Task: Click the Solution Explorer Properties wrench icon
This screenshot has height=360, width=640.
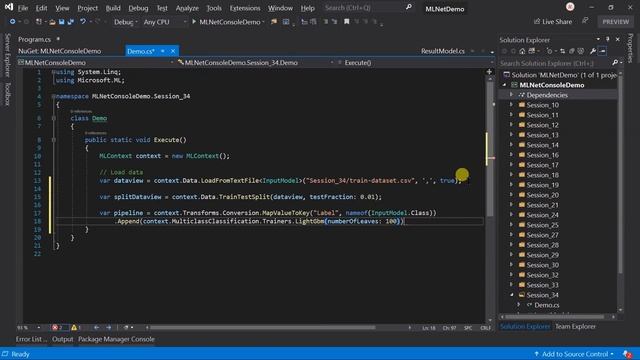Action: [593, 51]
